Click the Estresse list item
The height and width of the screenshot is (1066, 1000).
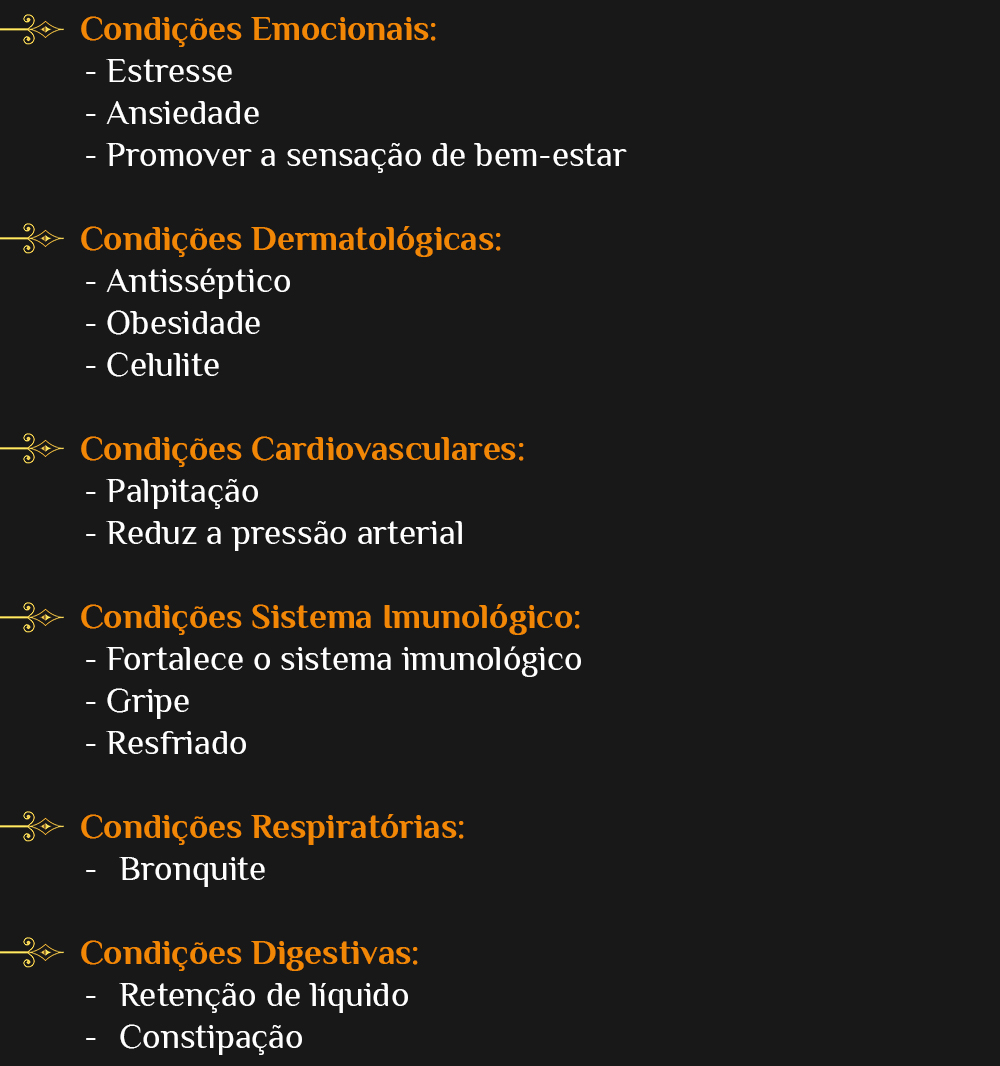coord(169,72)
